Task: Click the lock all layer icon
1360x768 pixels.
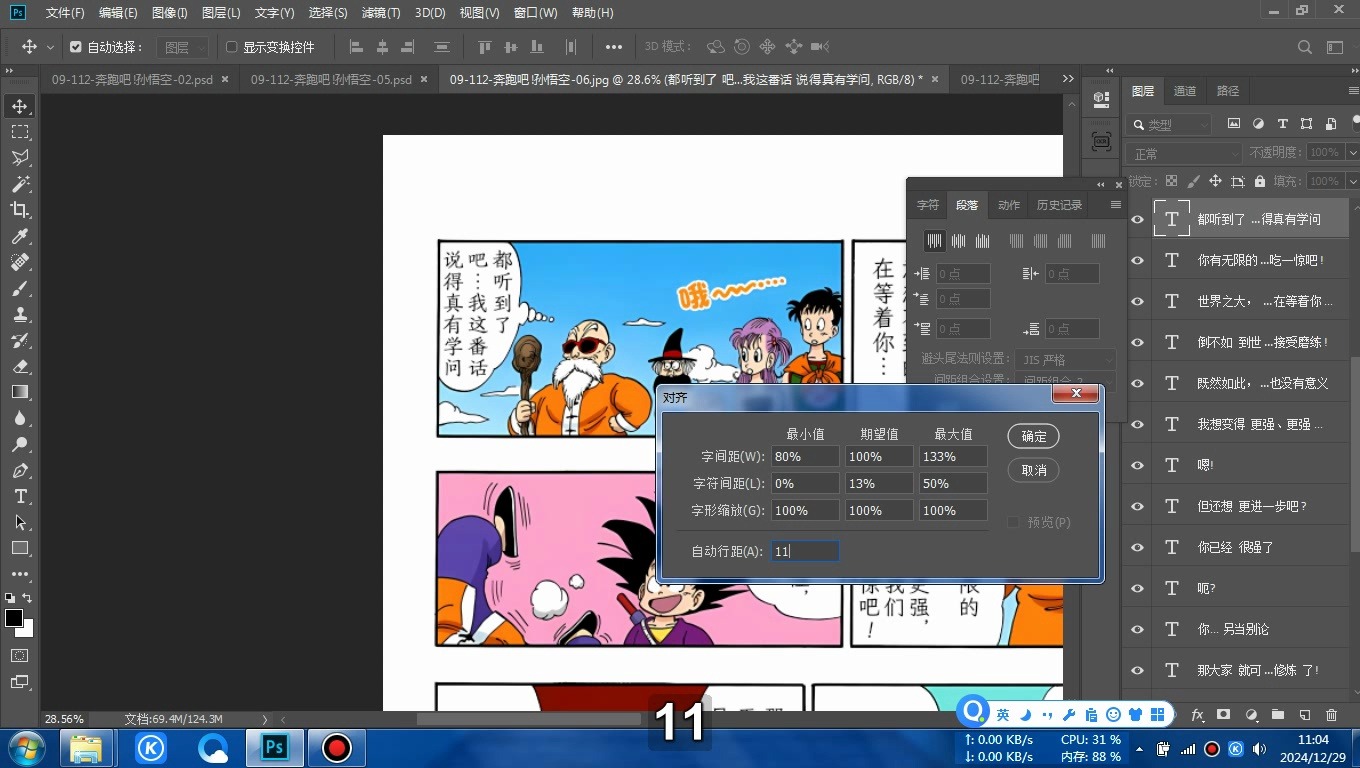Action: (1259, 181)
